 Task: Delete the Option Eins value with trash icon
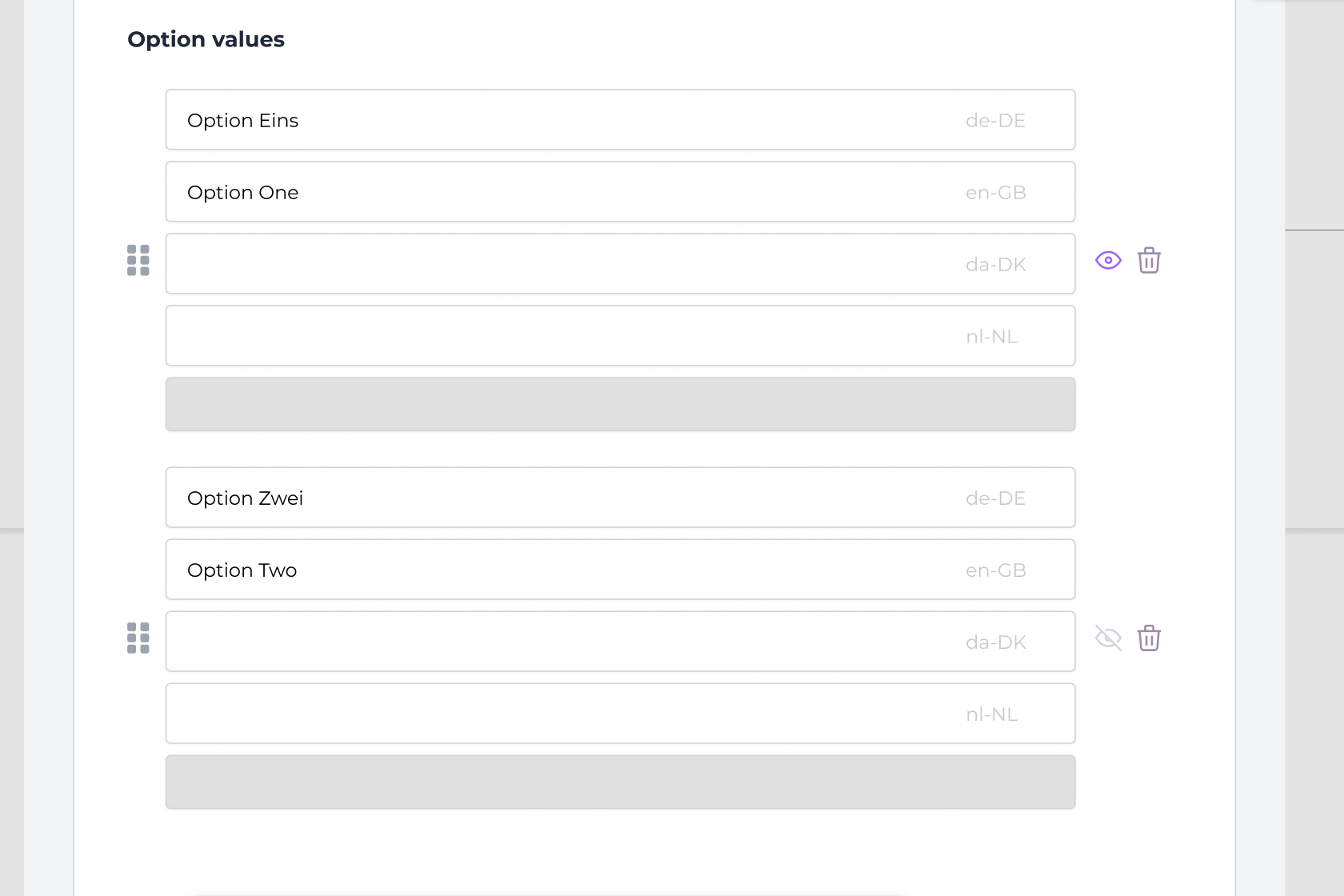[x=1149, y=260]
